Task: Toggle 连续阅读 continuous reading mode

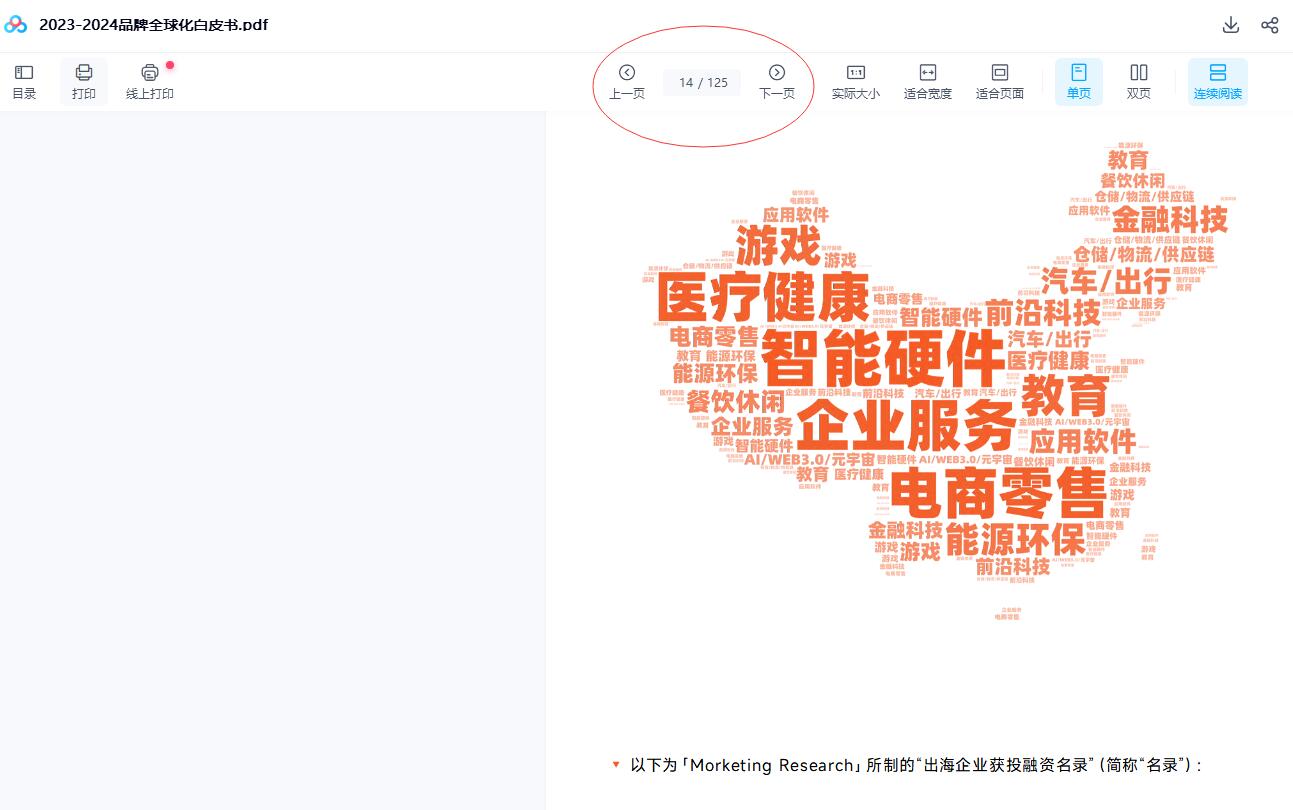Action: pyautogui.click(x=1218, y=81)
